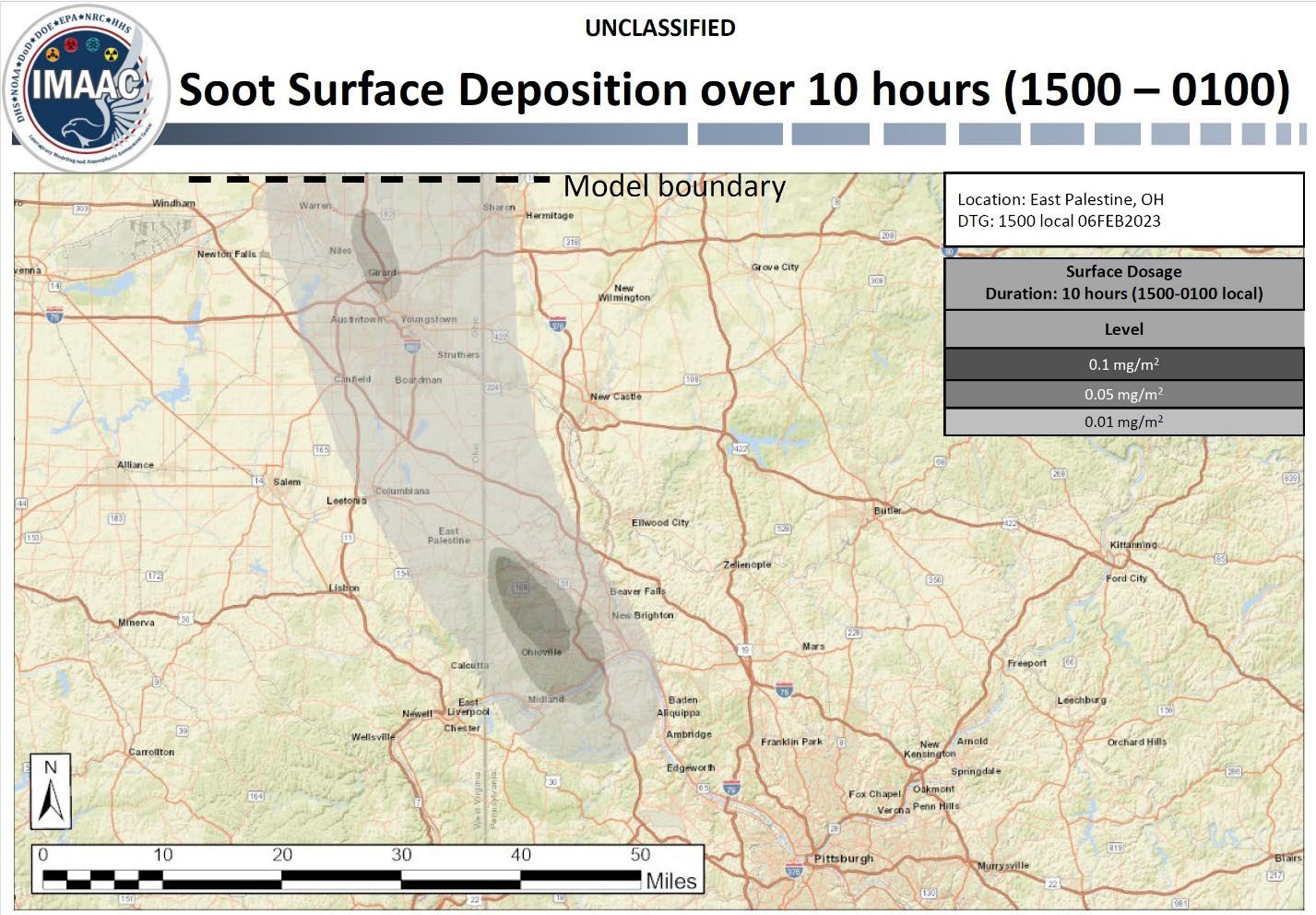Click the Model boundary dashed line label

pyautogui.click(x=675, y=187)
